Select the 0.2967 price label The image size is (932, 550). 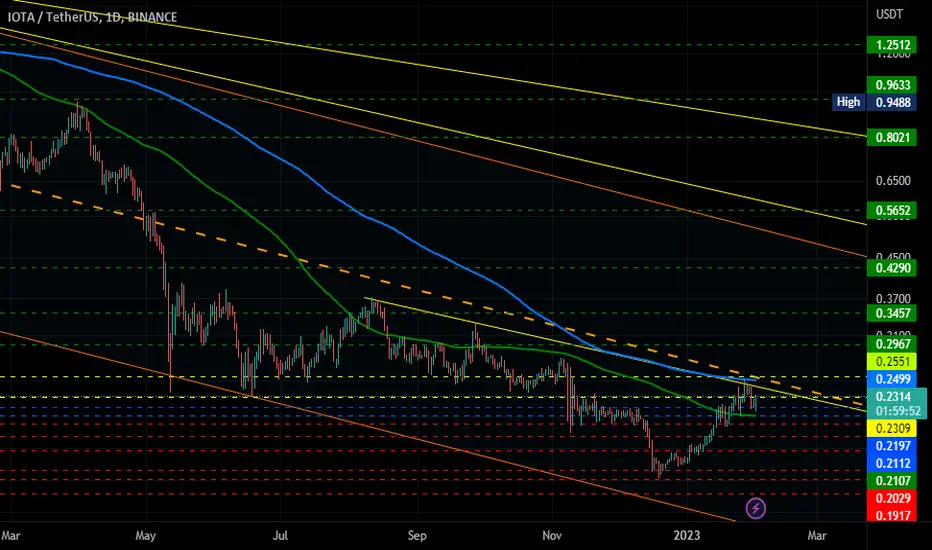click(892, 344)
